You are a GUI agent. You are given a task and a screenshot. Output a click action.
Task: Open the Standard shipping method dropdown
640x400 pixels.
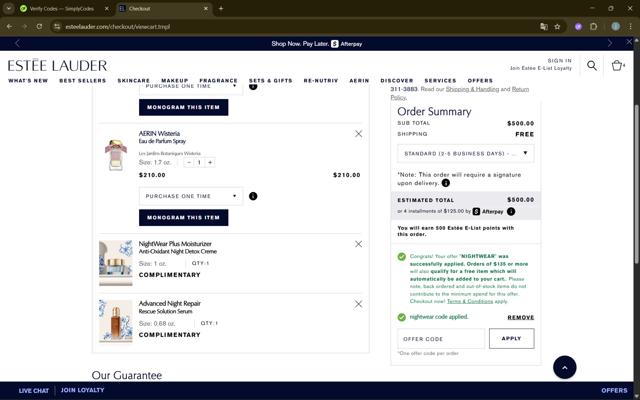coord(465,153)
